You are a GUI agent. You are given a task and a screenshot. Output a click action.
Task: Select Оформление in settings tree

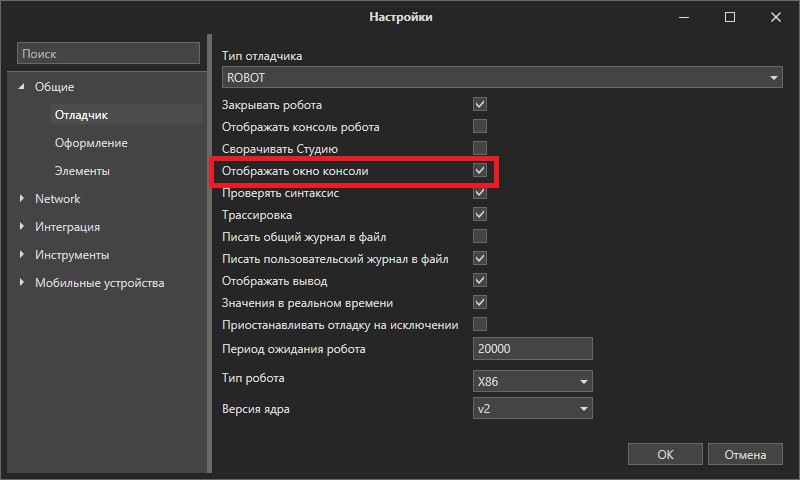tap(91, 143)
